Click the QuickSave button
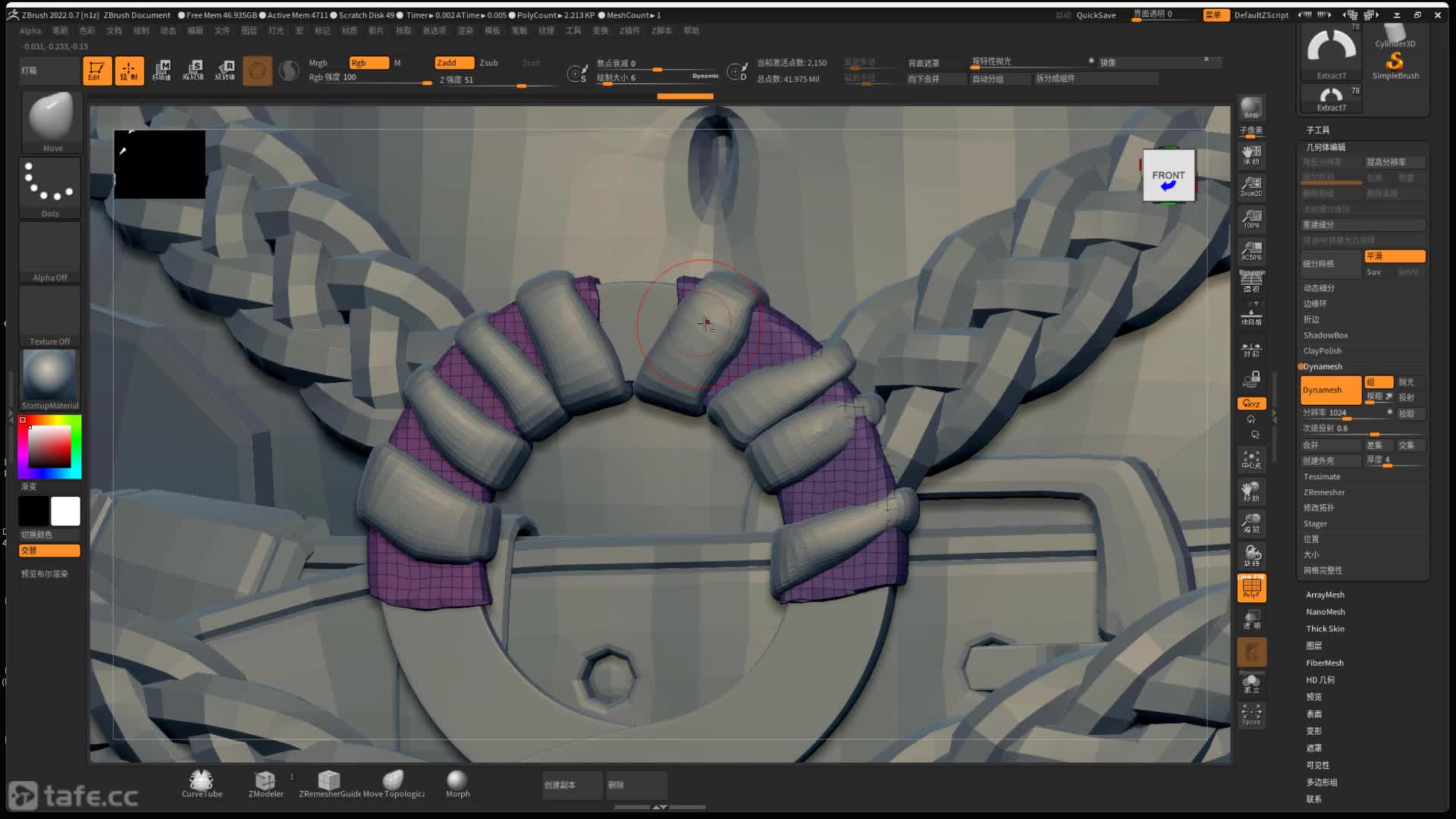The image size is (1456, 819). pos(1096,15)
